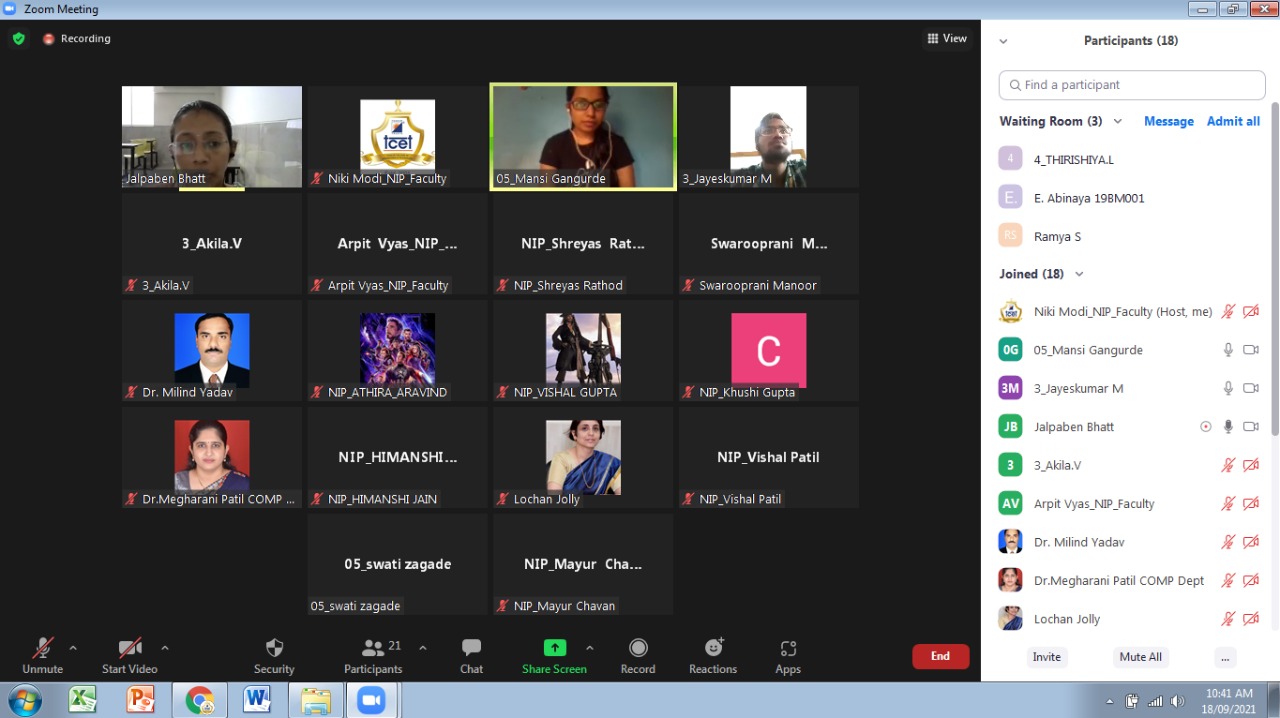This screenshot has height=718, width=1280.
Task: Click the Mute All button
Action: tap(1141, 657)
